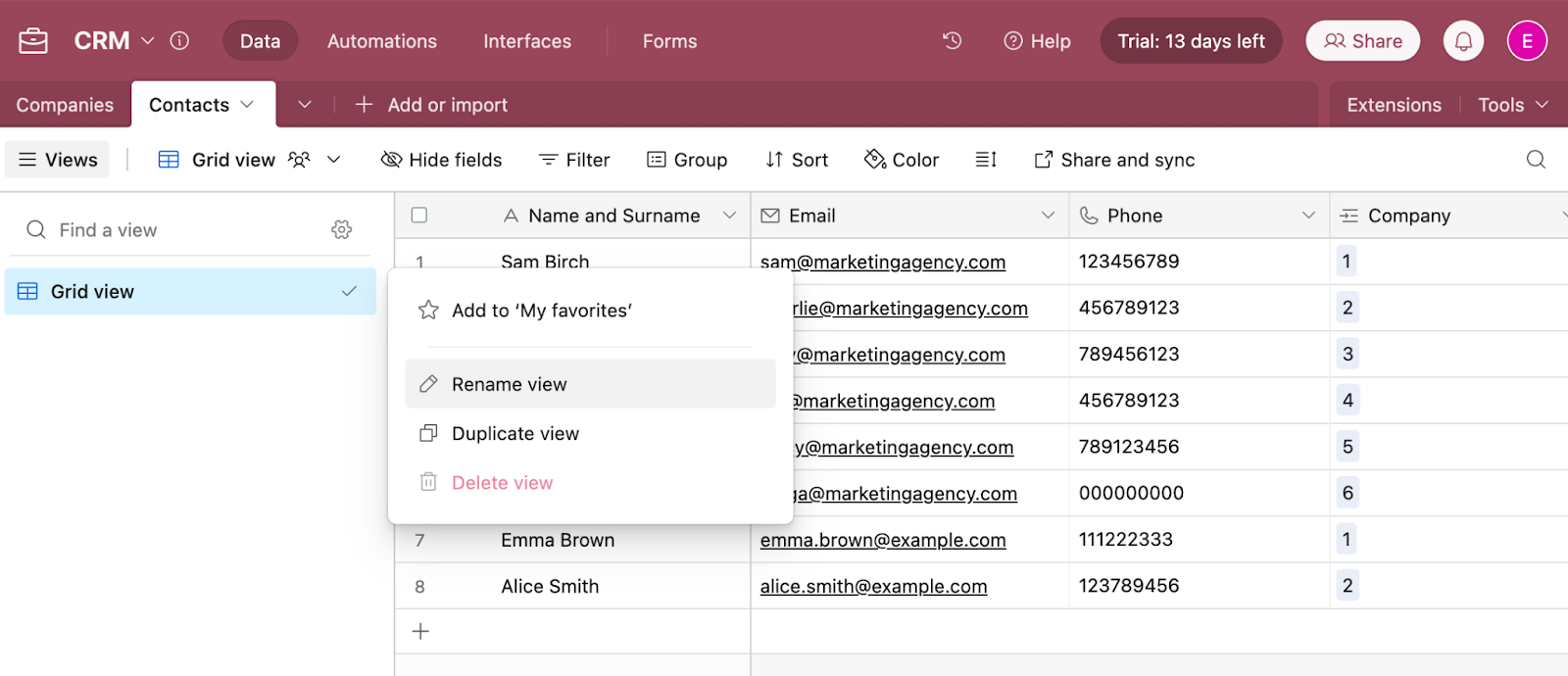Click the phone icon in Phone header
The width and height of the screenshot is (1568, 676).
pos(1089,216)
